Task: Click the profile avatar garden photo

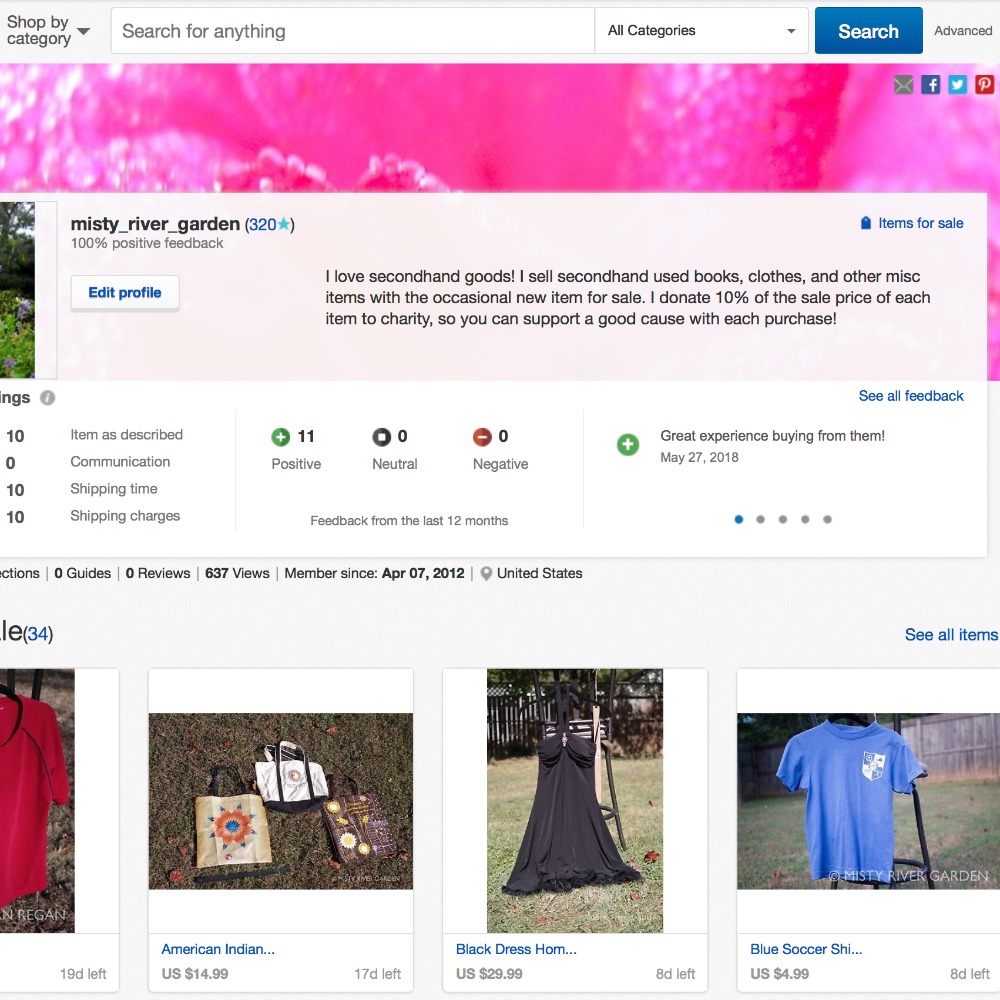Action: [17, 290]
